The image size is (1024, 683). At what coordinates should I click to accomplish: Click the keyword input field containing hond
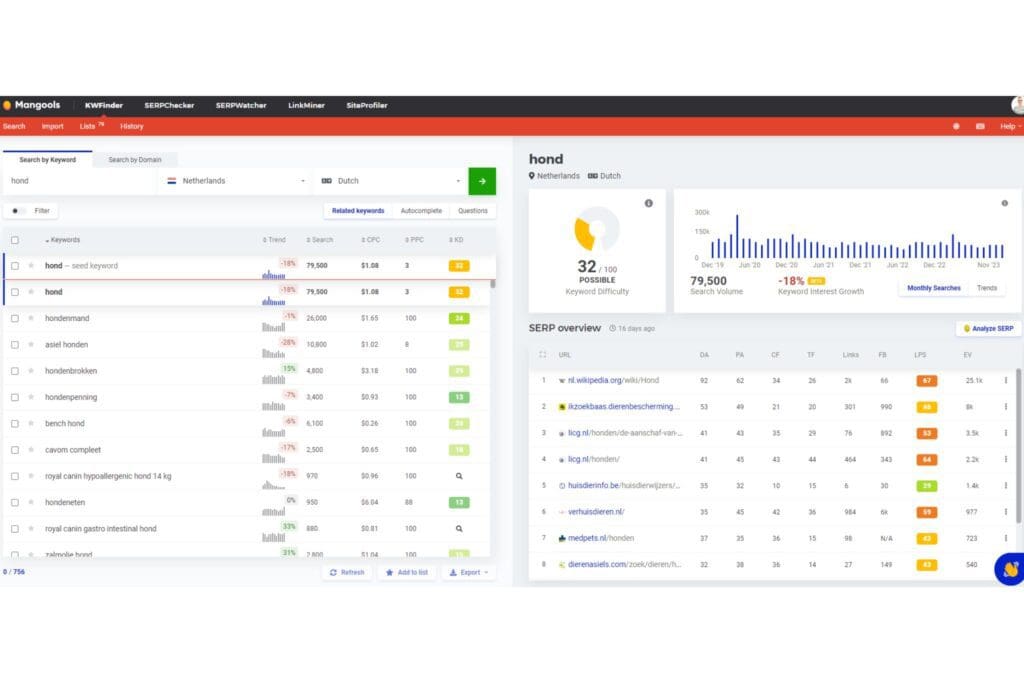pos(80,181)
